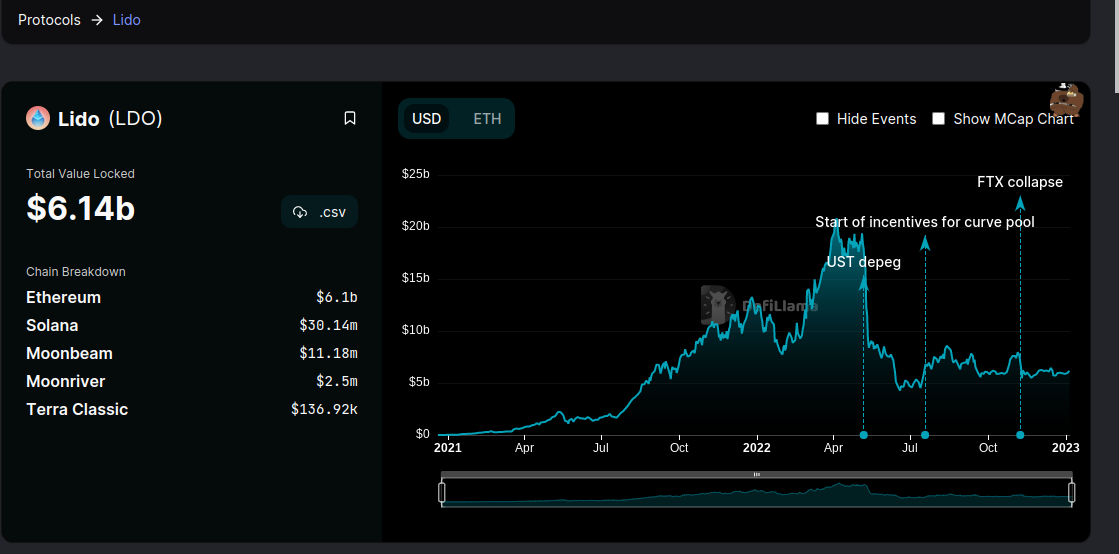Switch chart denomination to ETH
The width and height of the screenshot is (1119, 554).
click(x=487, y=119)
